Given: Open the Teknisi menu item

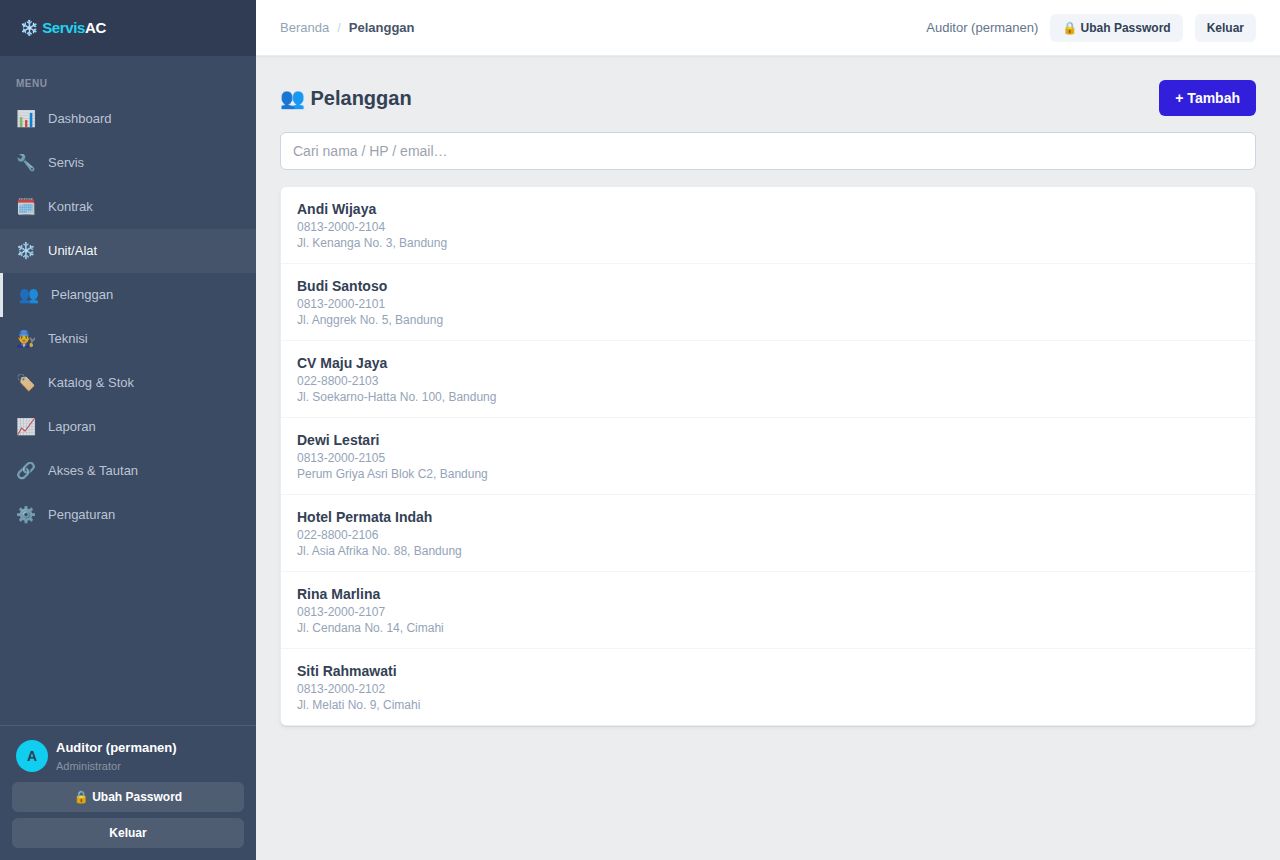Looking at the screenshot, I should [128, 339].
